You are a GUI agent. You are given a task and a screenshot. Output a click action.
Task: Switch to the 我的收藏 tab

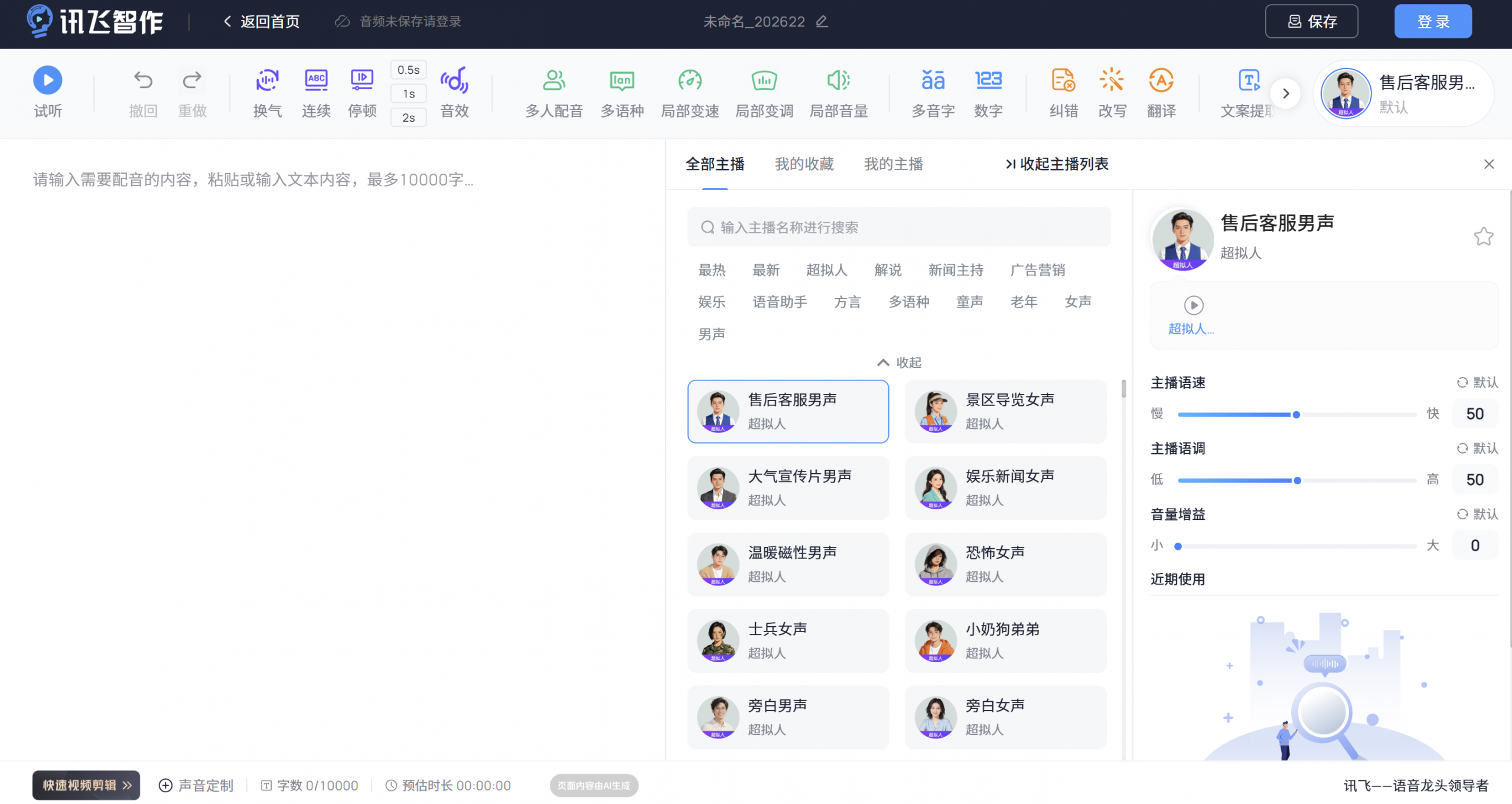[x=804, y=164]
